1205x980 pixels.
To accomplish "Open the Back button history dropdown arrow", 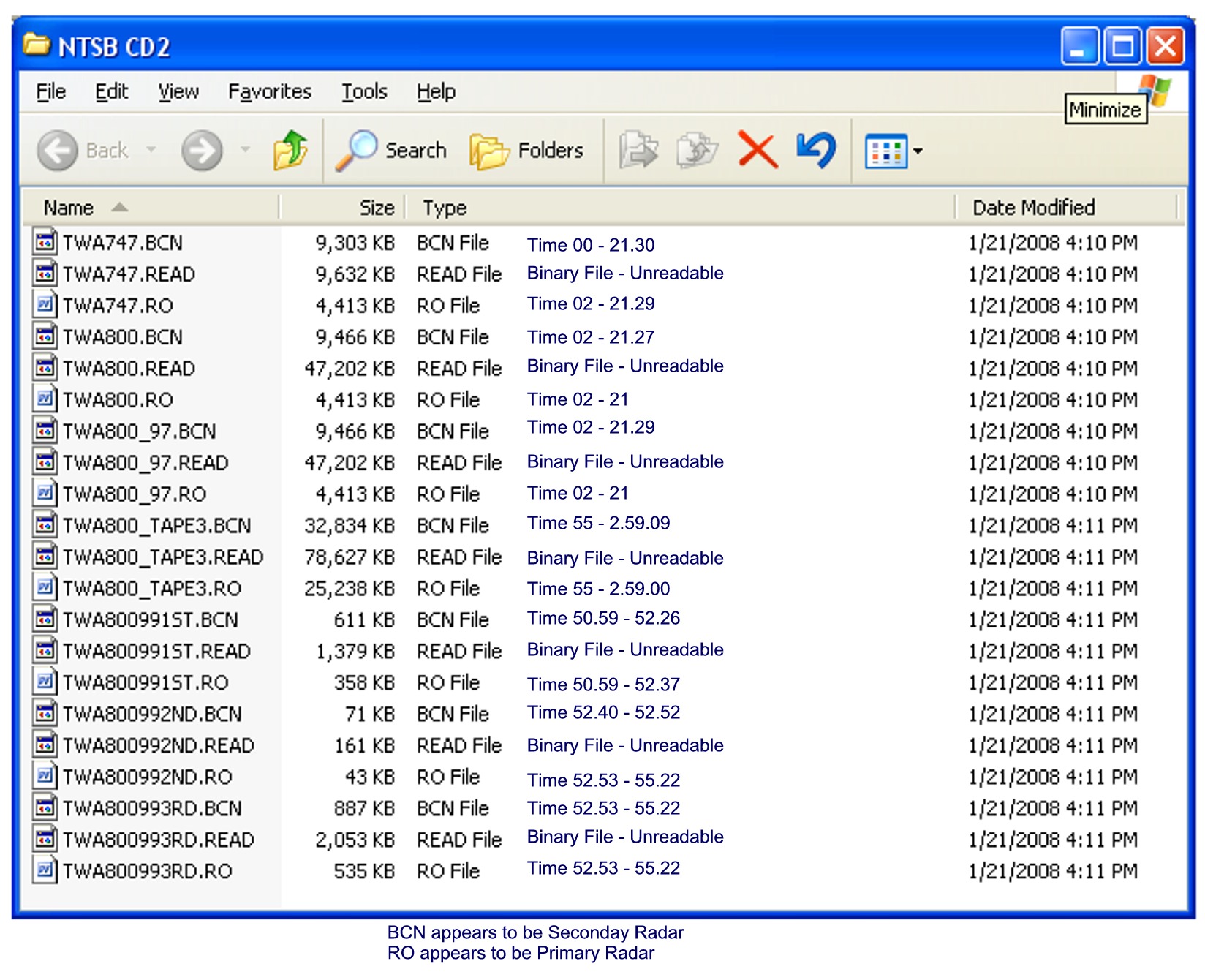I will click(151, 150).
